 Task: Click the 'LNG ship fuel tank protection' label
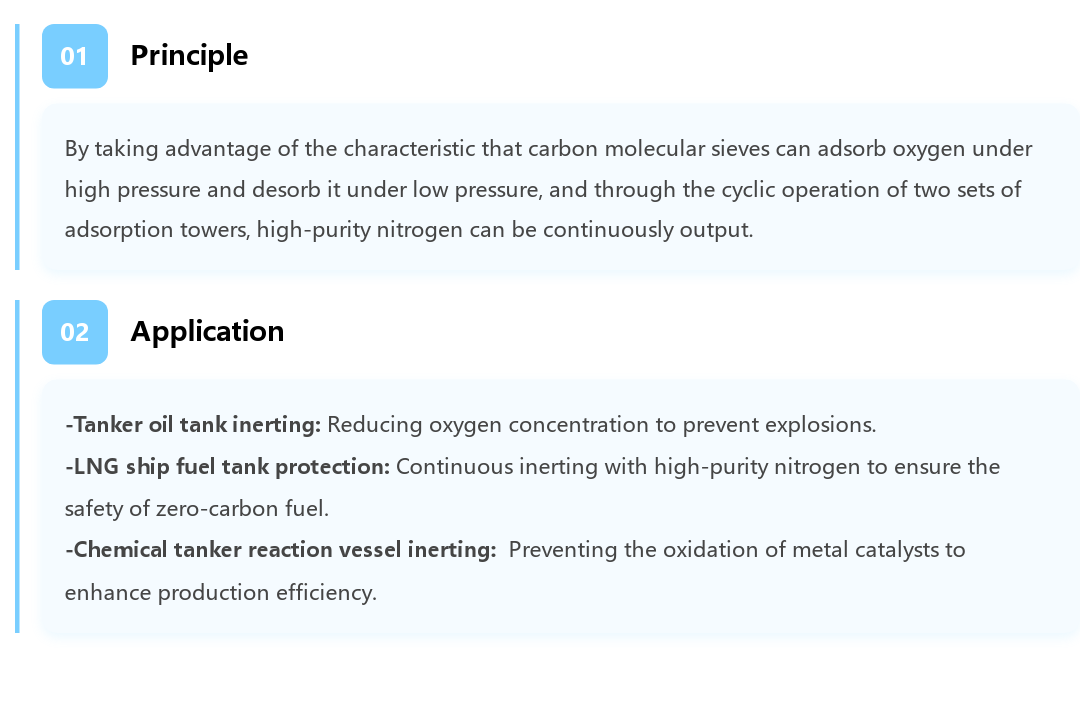click(x=227, y=467)
